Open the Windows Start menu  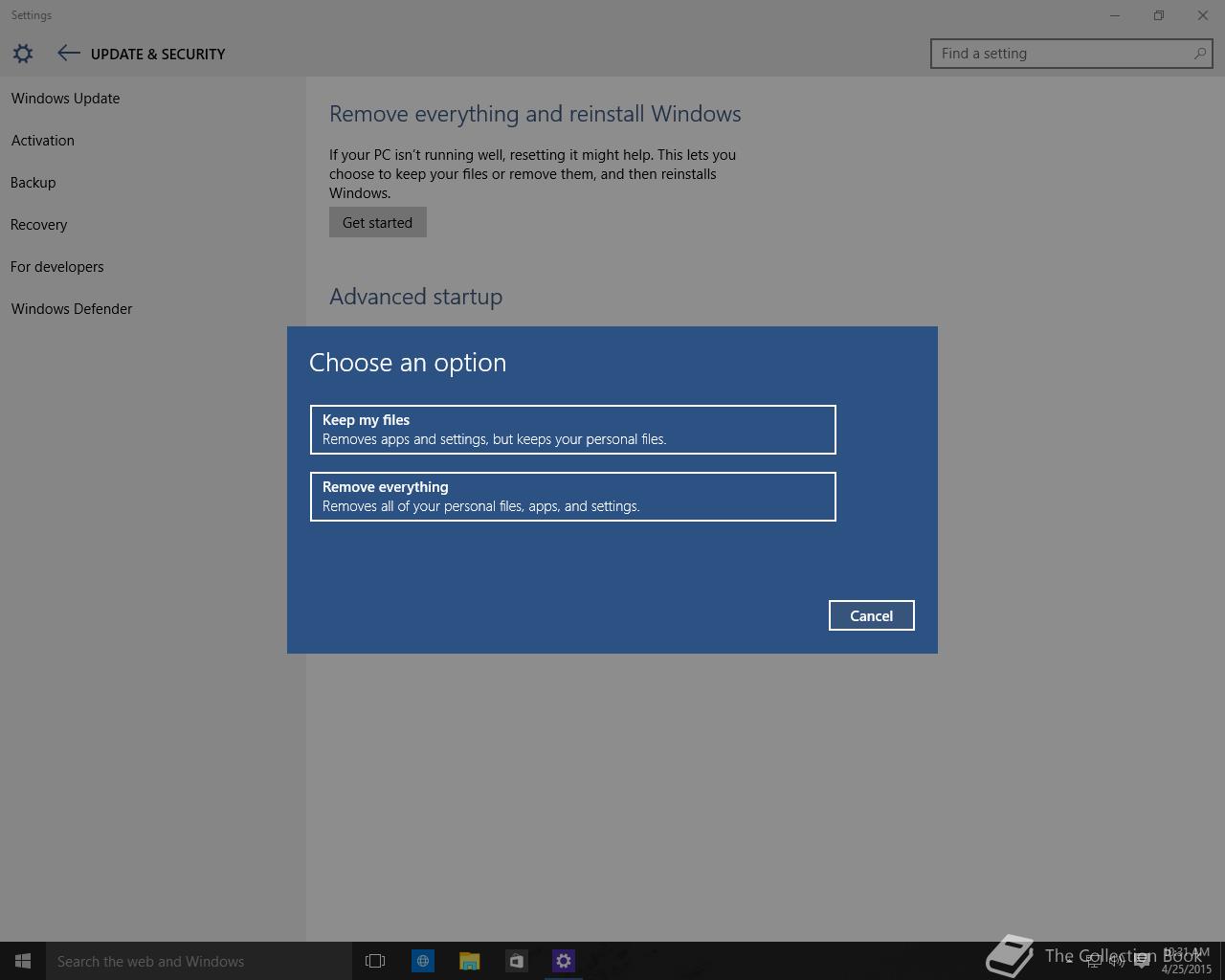click(x=23, y=961)
